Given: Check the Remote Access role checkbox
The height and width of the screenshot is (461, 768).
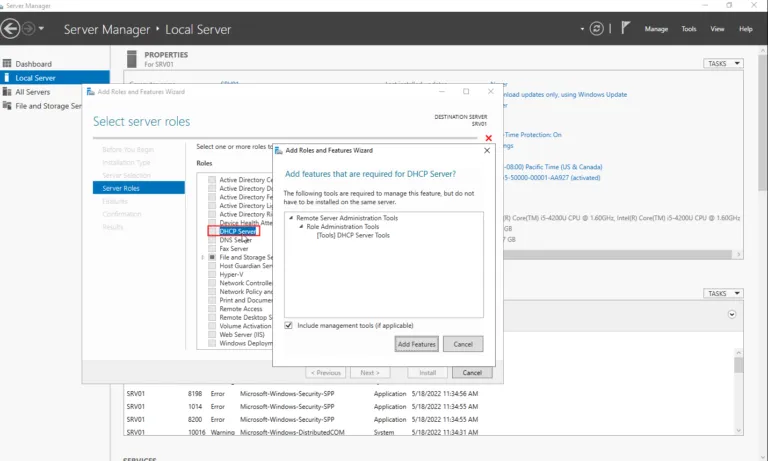Looking at the screenshot, I should 212,309.
